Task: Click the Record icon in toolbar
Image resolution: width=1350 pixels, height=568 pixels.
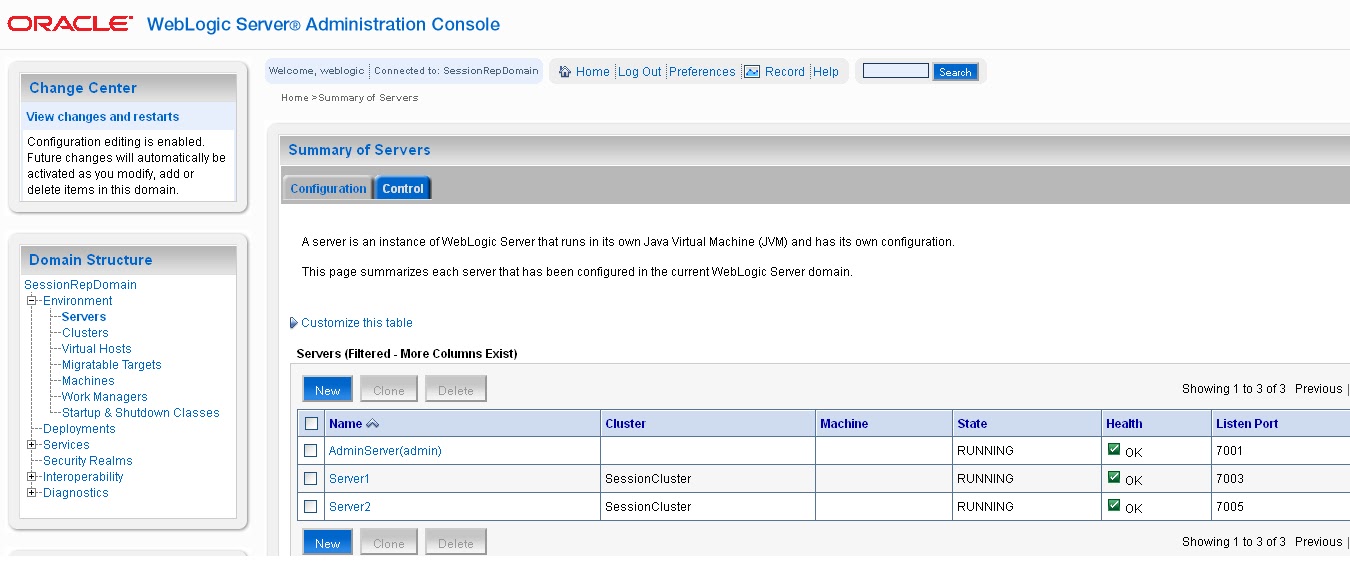Action: (x=752, y=72)
